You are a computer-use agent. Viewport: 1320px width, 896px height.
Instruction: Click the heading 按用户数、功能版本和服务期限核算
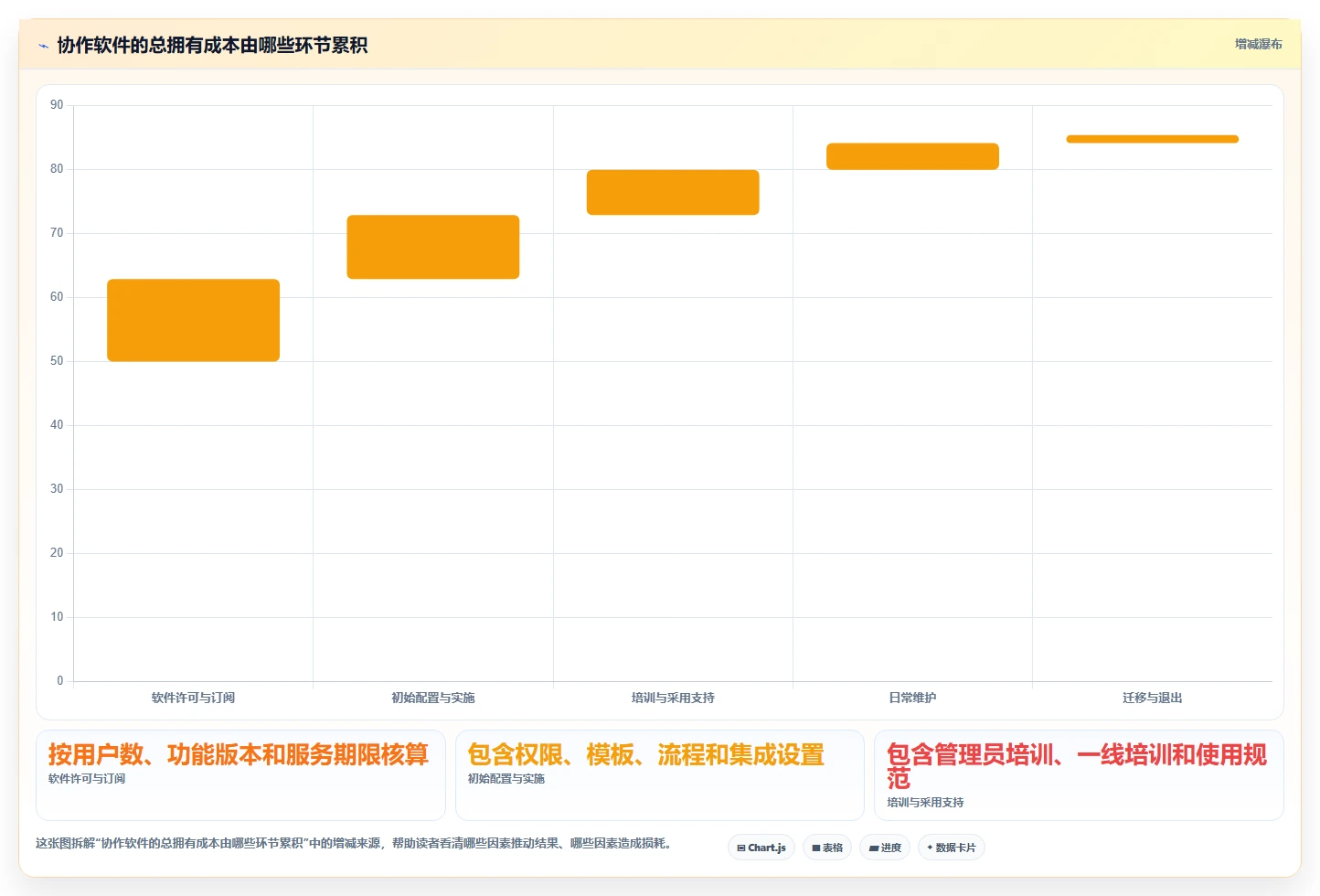pyautogui.click(x=239, y=754)
